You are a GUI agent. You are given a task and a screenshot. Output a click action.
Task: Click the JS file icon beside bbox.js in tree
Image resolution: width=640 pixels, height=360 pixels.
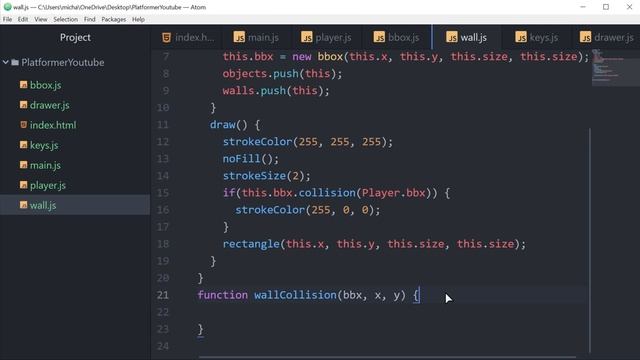point(23,84)
